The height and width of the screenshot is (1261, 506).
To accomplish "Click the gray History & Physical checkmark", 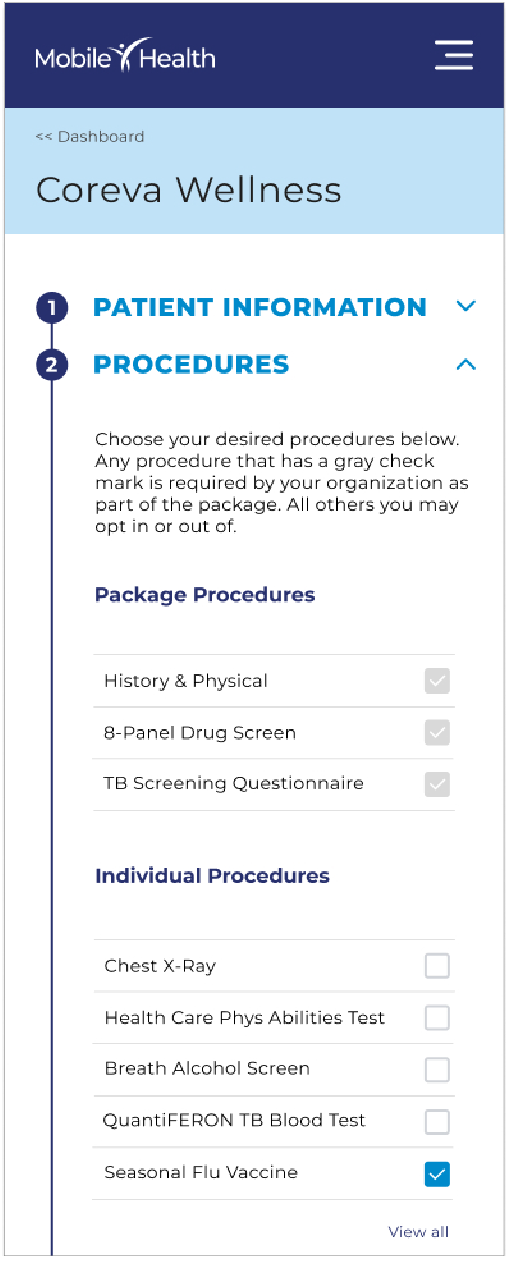I will coord(437,681).
